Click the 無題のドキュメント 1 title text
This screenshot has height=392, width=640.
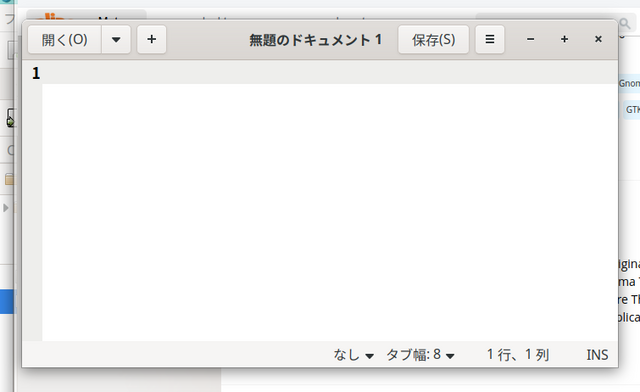pos(316,40)
